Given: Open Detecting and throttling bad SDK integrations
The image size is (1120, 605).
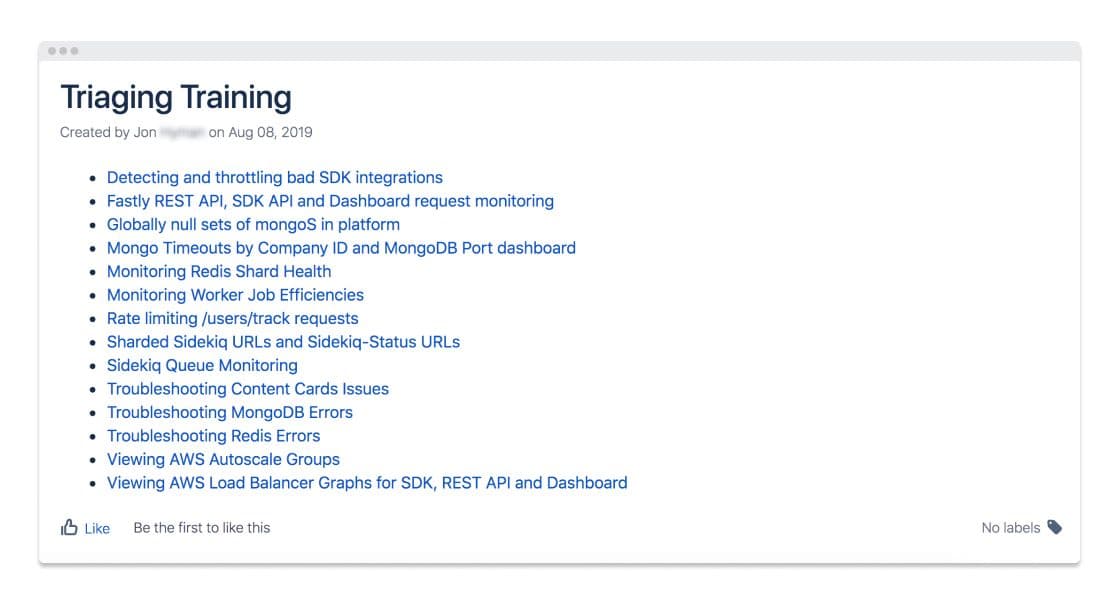Looking at the screenshot, I should [x=274, y=177].
